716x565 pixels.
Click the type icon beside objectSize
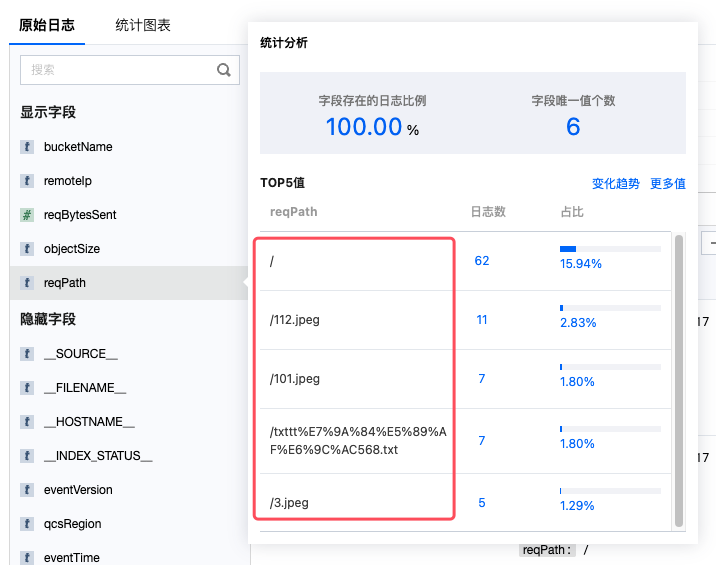(28, 249)
